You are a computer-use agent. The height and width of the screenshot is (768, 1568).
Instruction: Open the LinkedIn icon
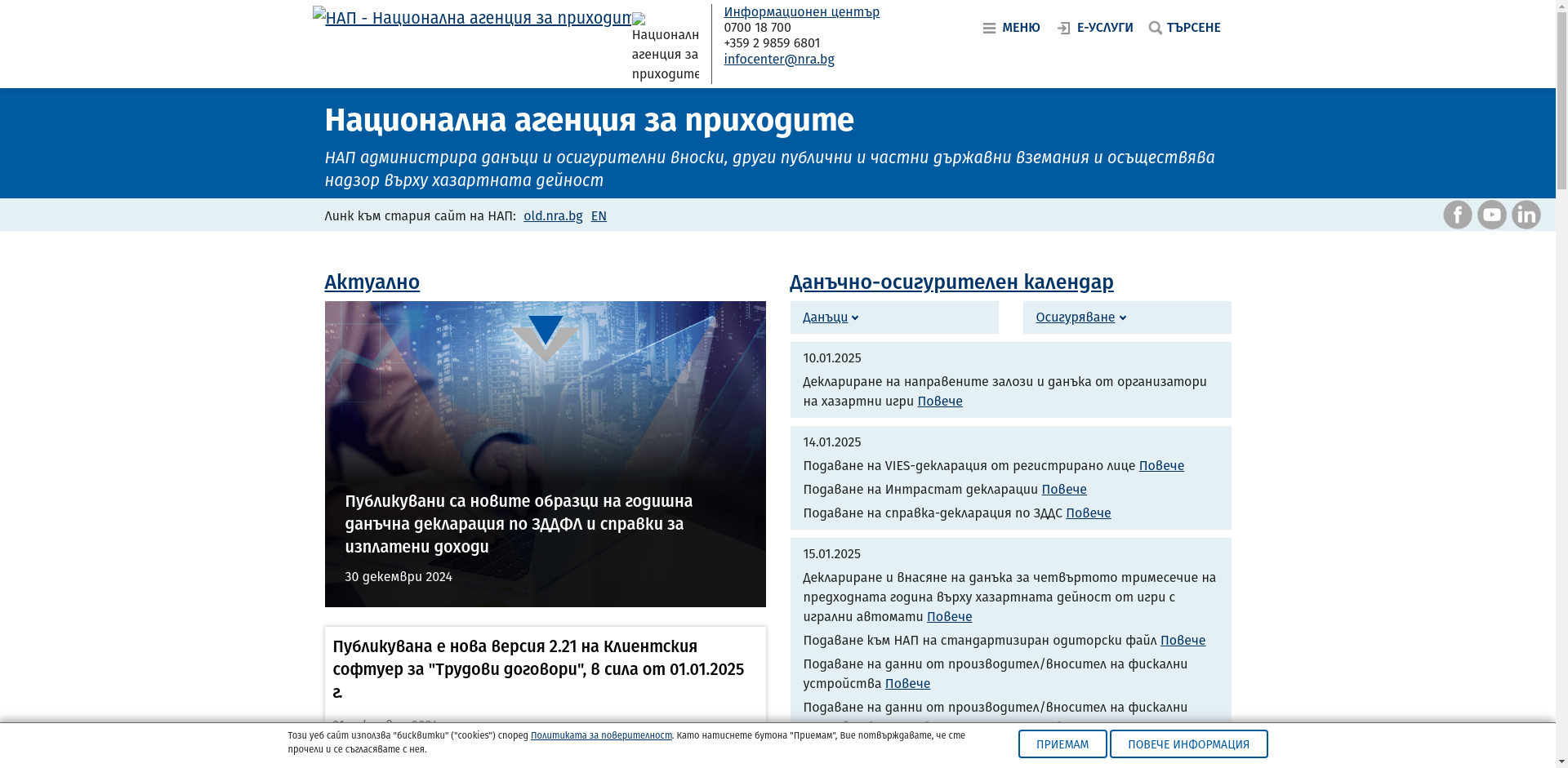(1526, 214)
